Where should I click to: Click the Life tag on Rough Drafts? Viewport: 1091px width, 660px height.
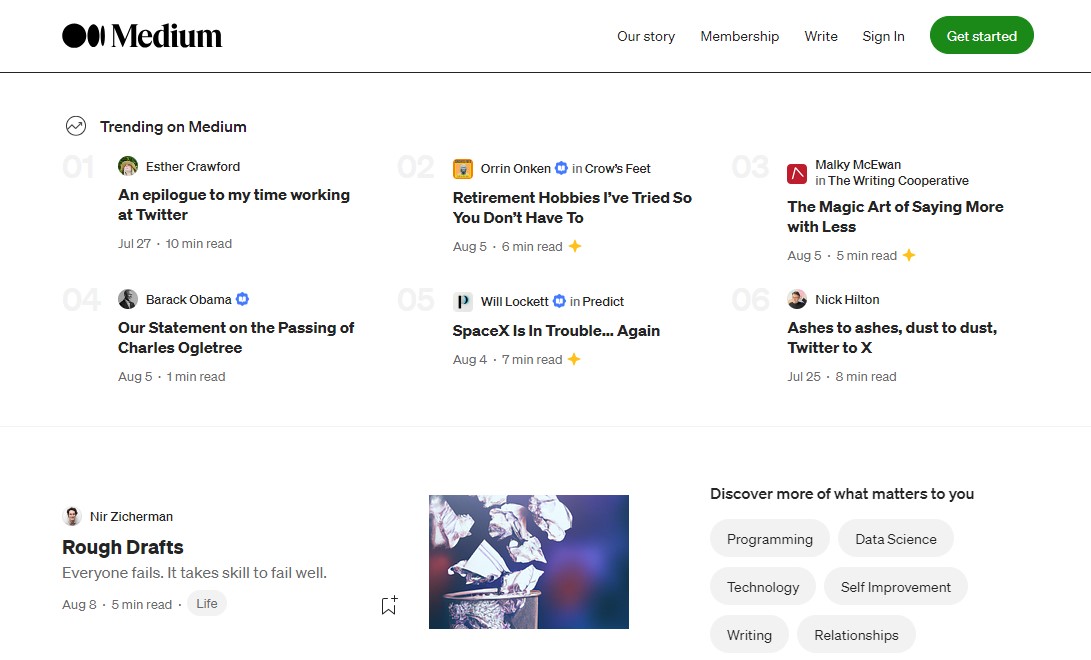coord(207,603)
